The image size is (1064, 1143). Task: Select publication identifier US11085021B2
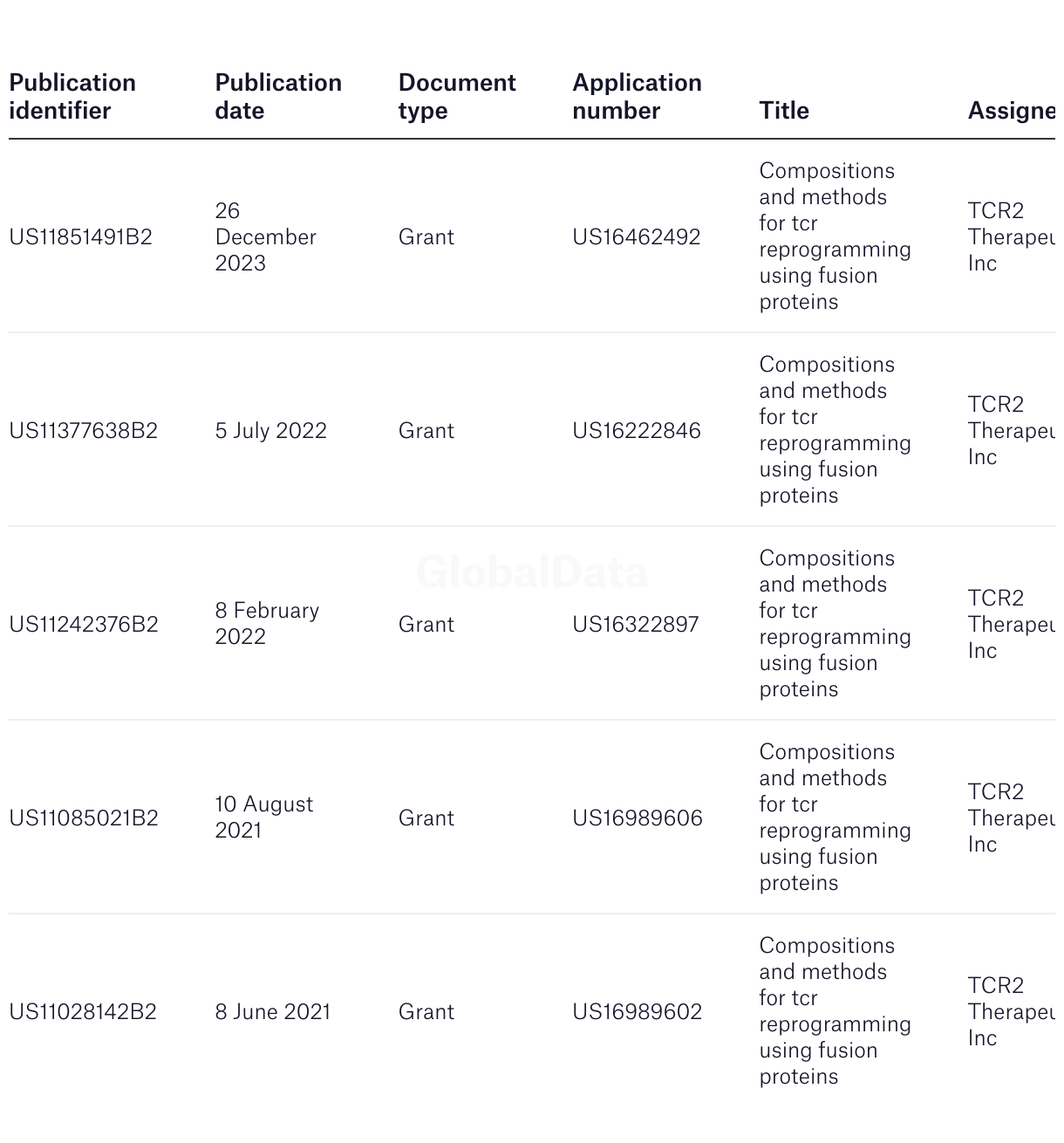pos(84,818)
